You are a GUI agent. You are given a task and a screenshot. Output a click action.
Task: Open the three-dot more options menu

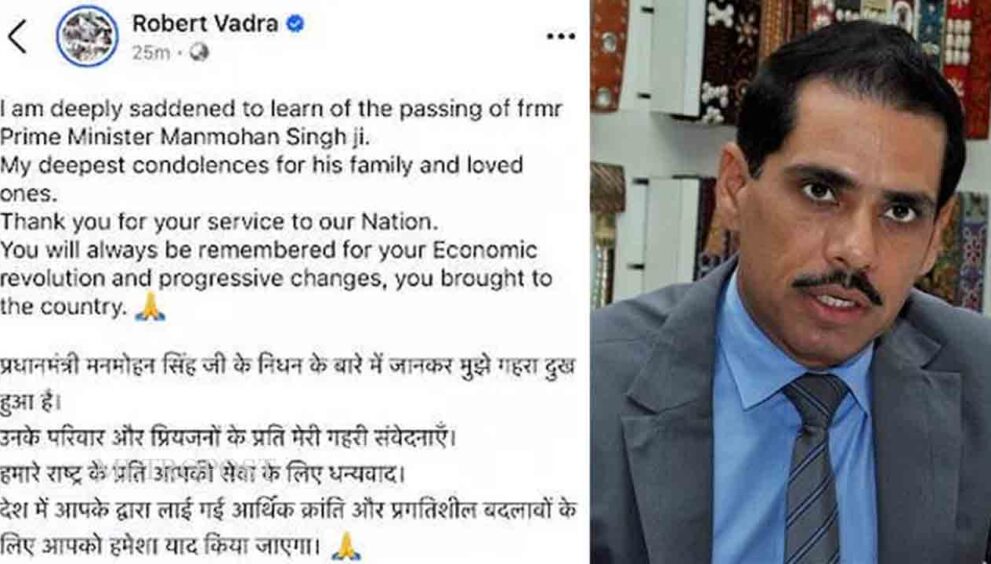pos(561,37)
